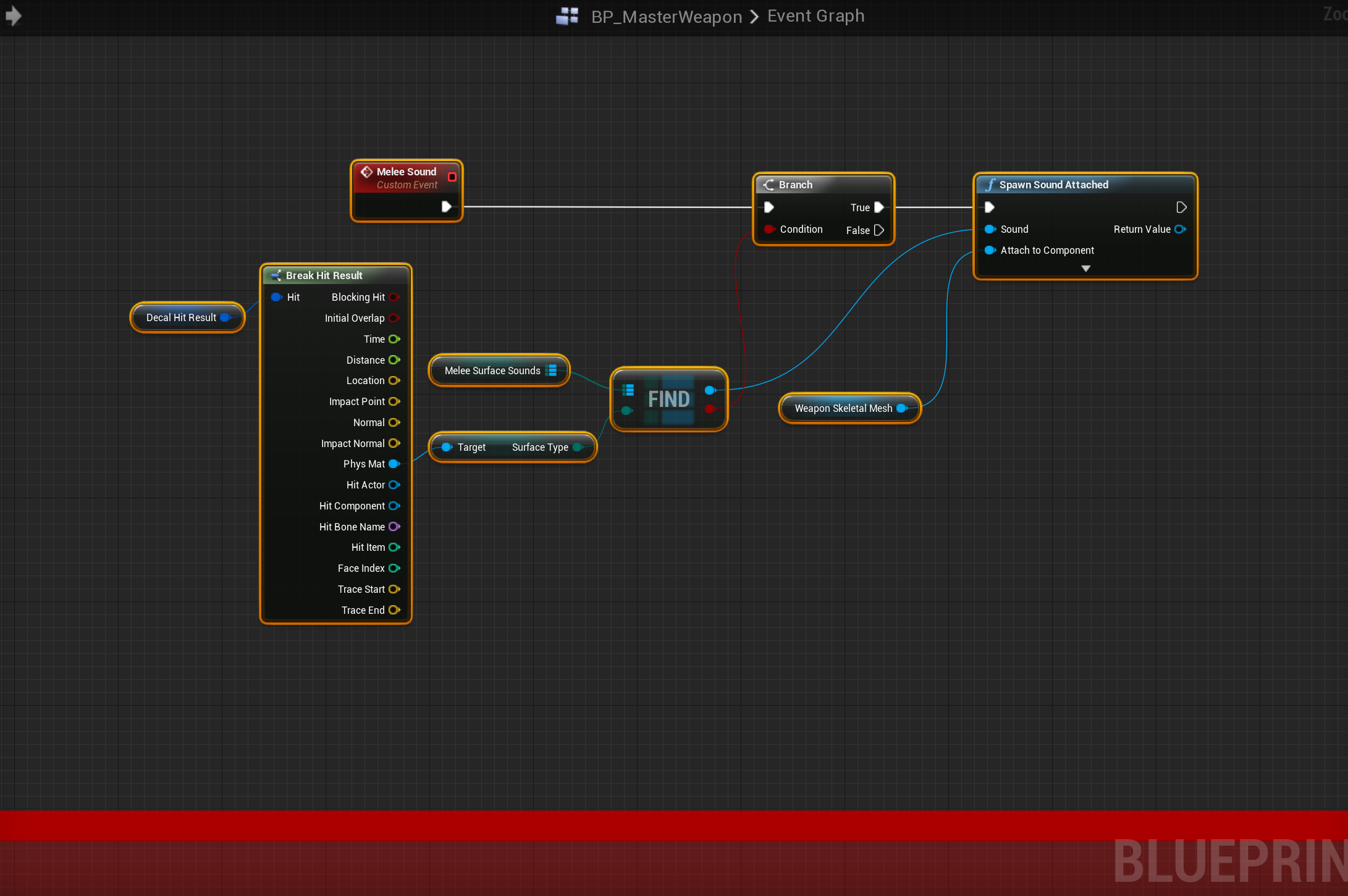The width and height of the screenshot is (1348, 896).
Task: Select the Decal Hit Result variable node
Action: coord(180,317)
